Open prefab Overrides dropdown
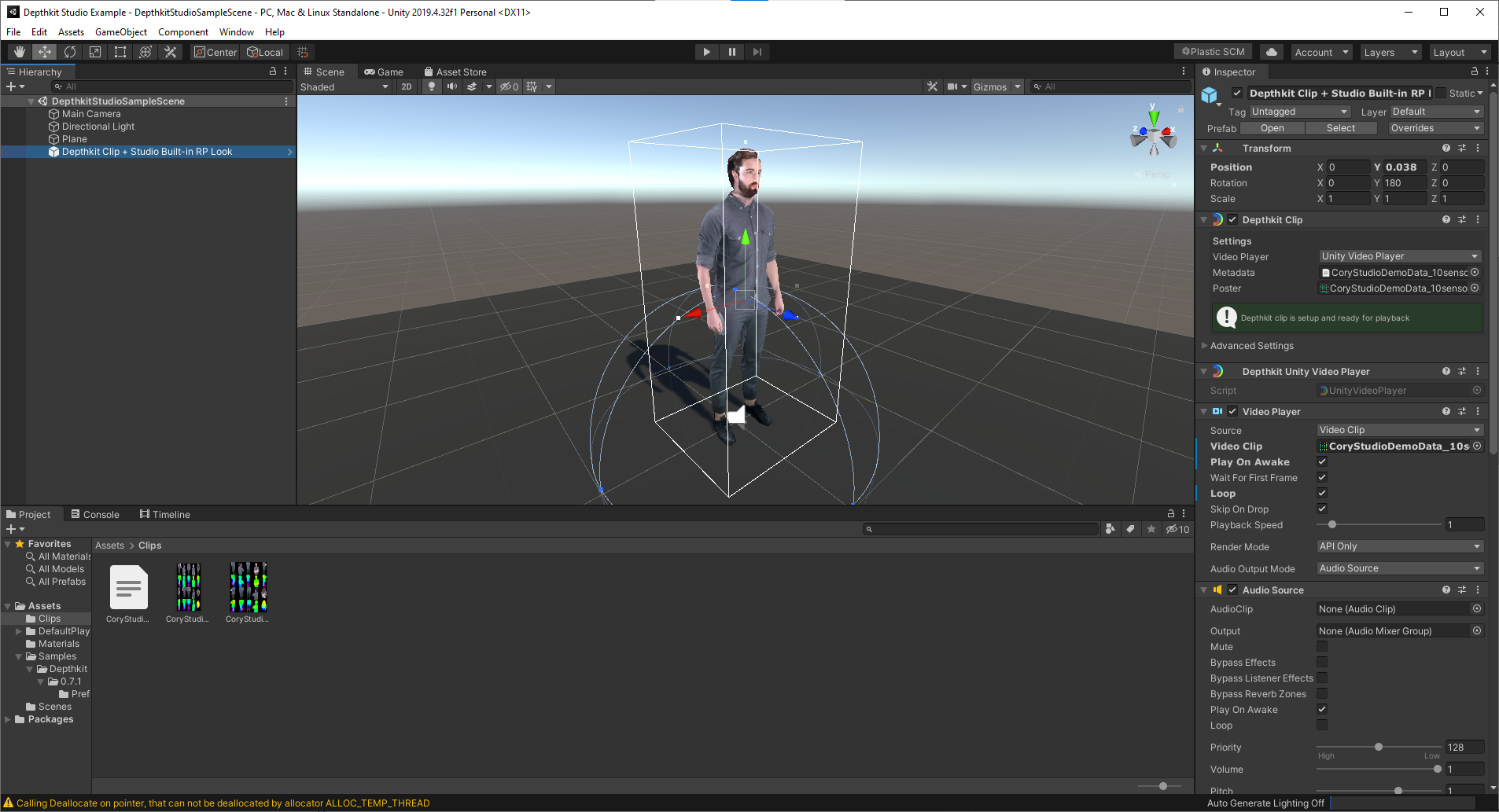Image resolution: width=1499 pixels, height=812 pixels. tap(1435, 128)
